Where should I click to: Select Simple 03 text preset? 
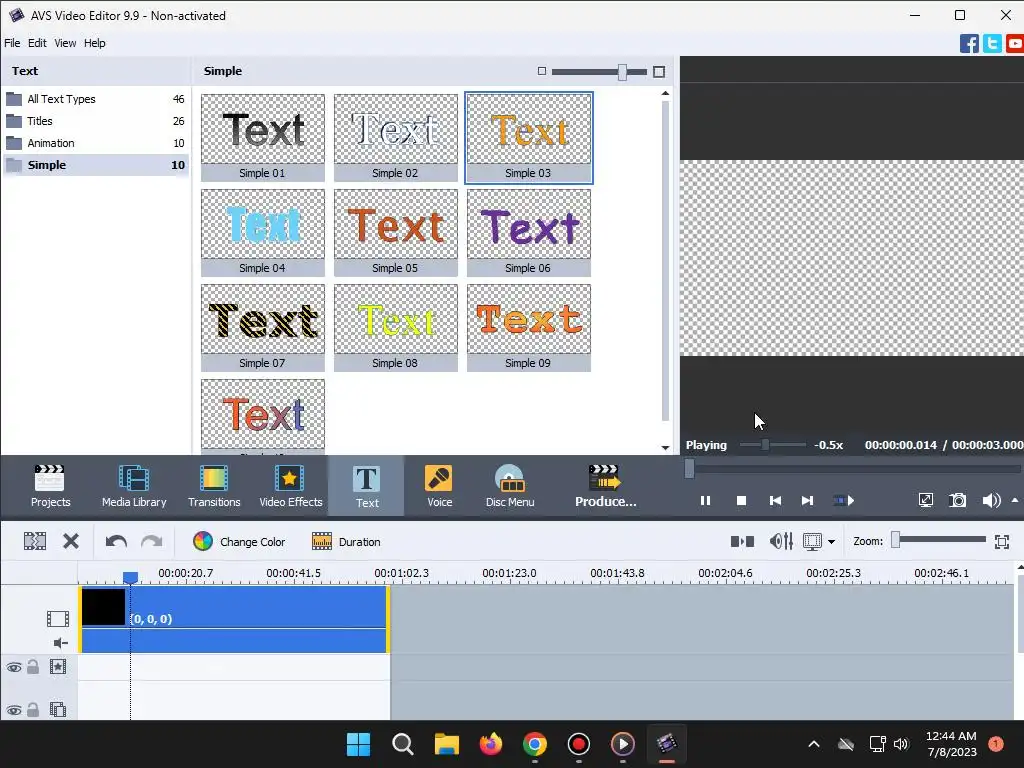click(x=529, y=138)
